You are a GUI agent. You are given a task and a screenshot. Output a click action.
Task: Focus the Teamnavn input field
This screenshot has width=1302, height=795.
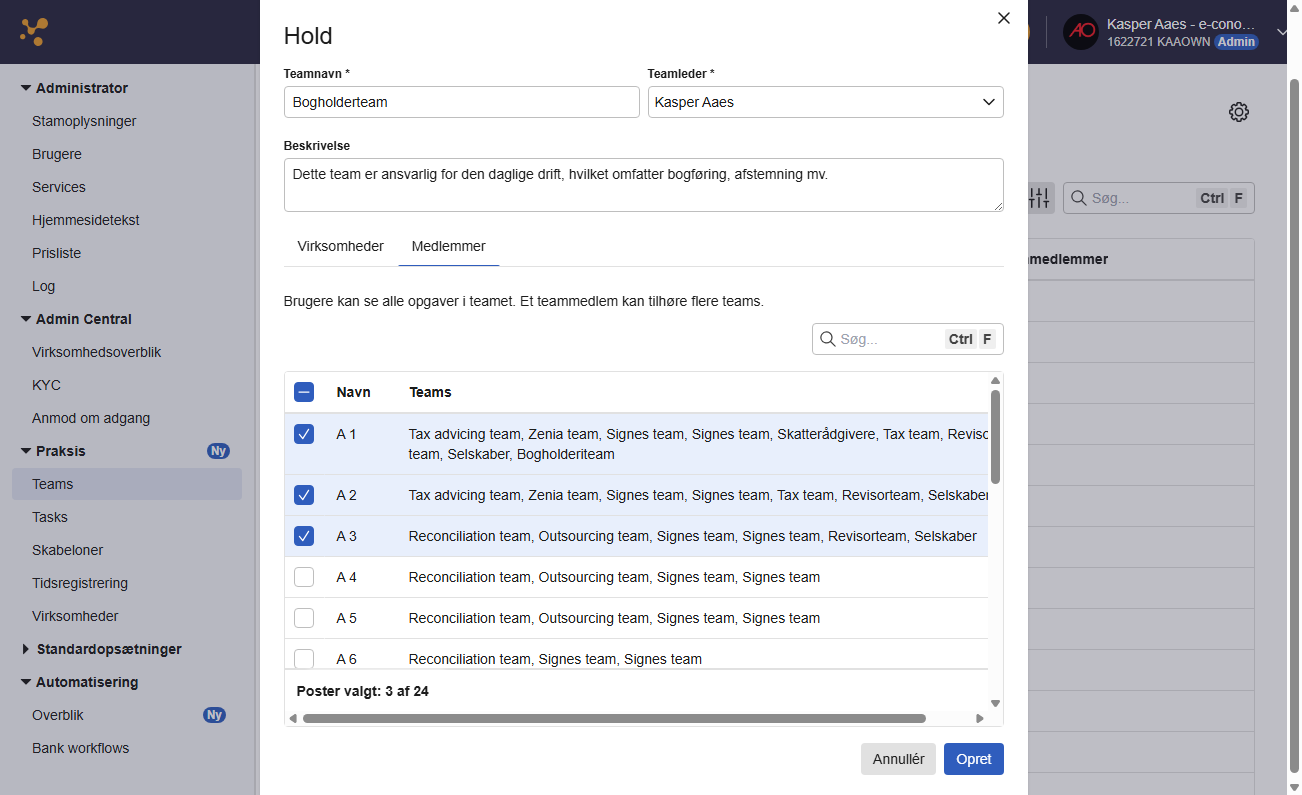pyautogui.click(x=462, y=102)
